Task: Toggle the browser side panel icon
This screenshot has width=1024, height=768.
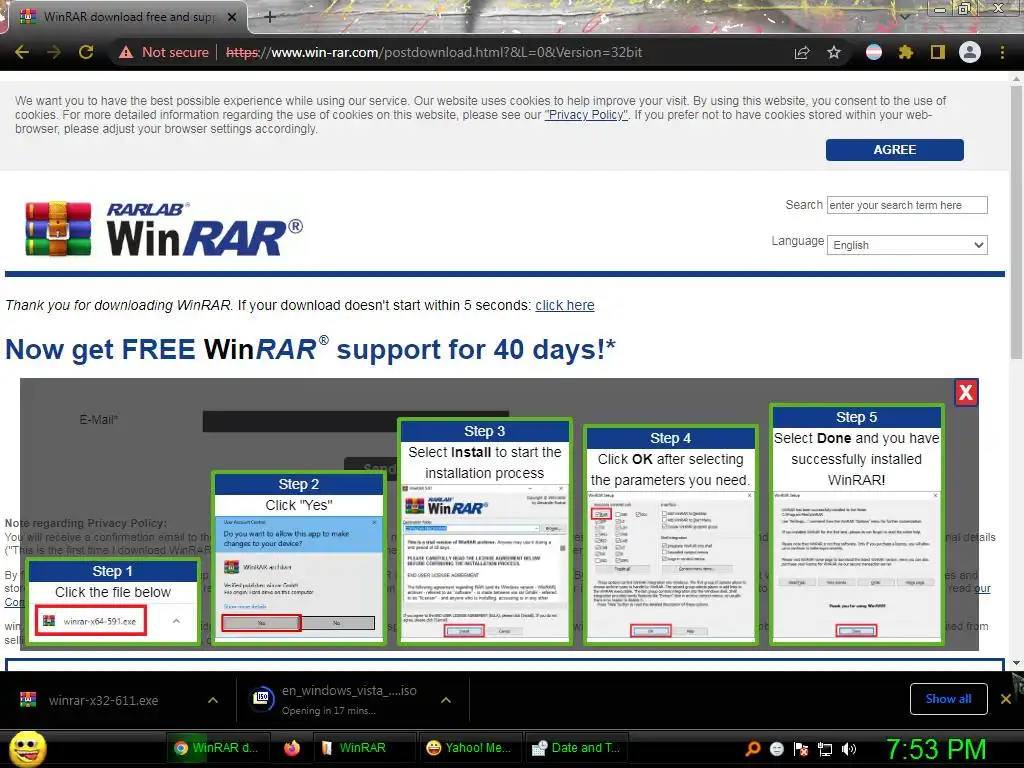Action: click(x=938, y=52)
